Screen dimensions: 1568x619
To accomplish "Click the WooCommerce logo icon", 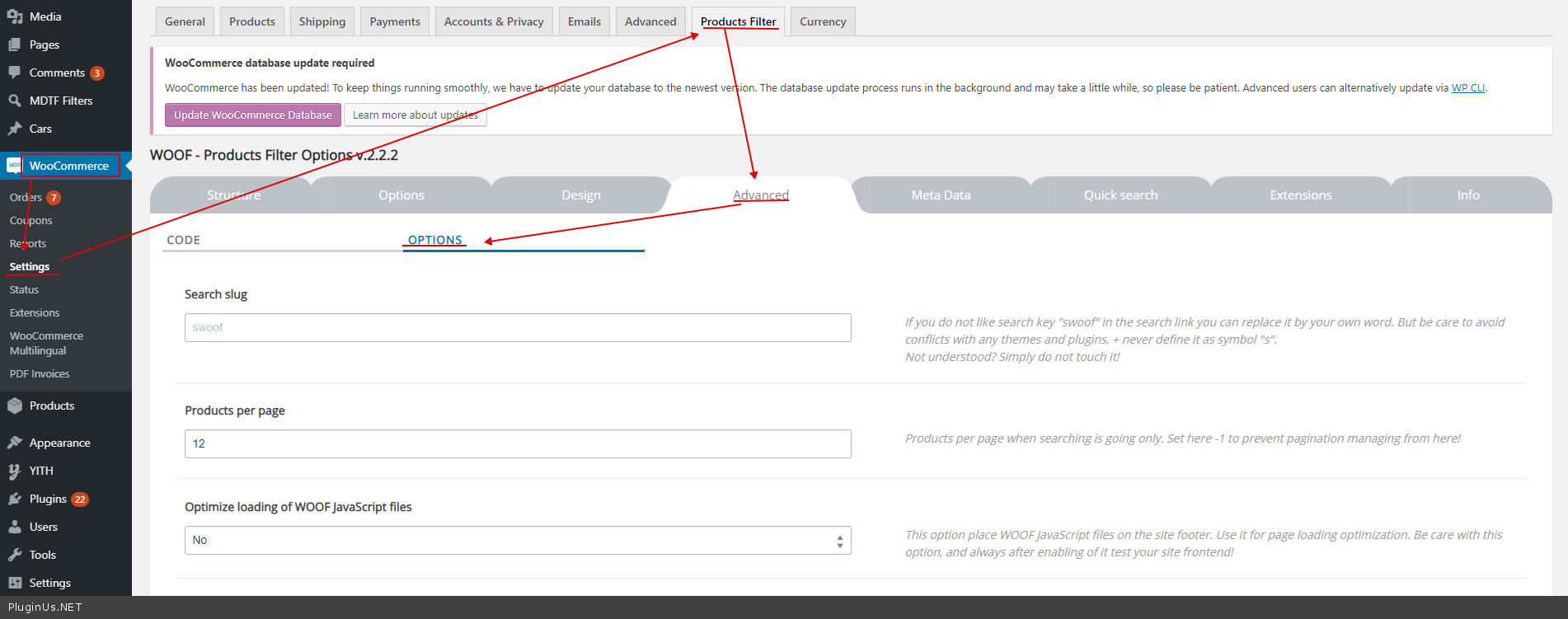I will tap(15, 166).
